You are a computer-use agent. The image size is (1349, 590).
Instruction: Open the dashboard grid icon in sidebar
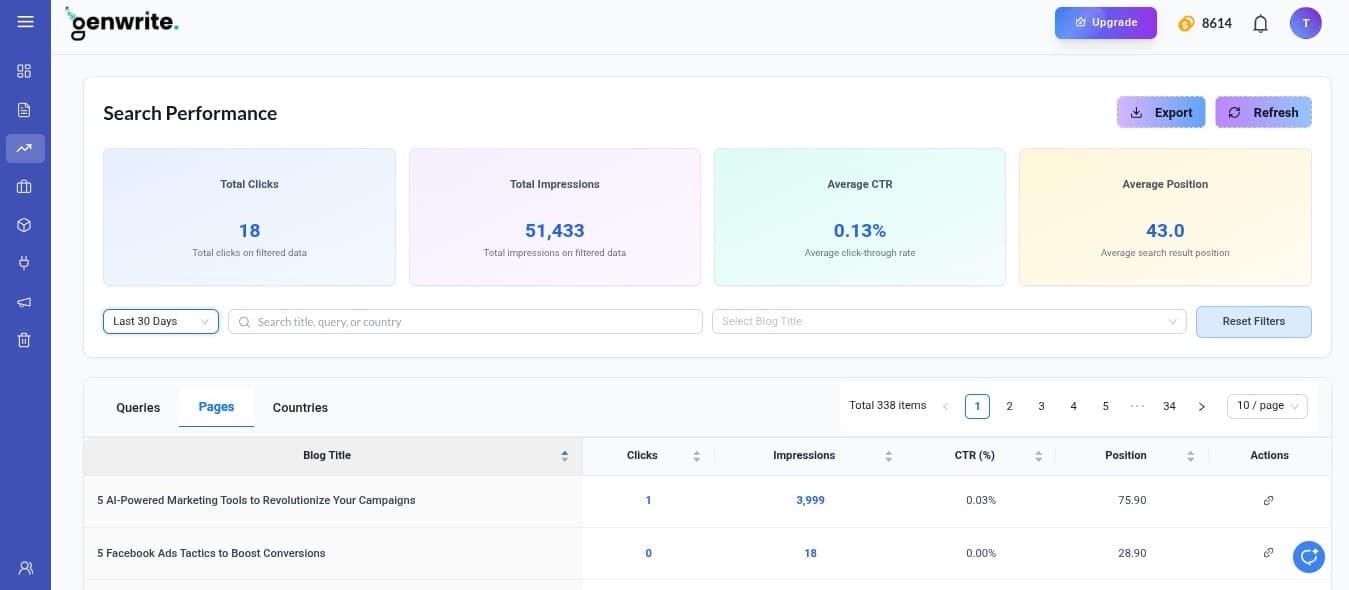25,71
